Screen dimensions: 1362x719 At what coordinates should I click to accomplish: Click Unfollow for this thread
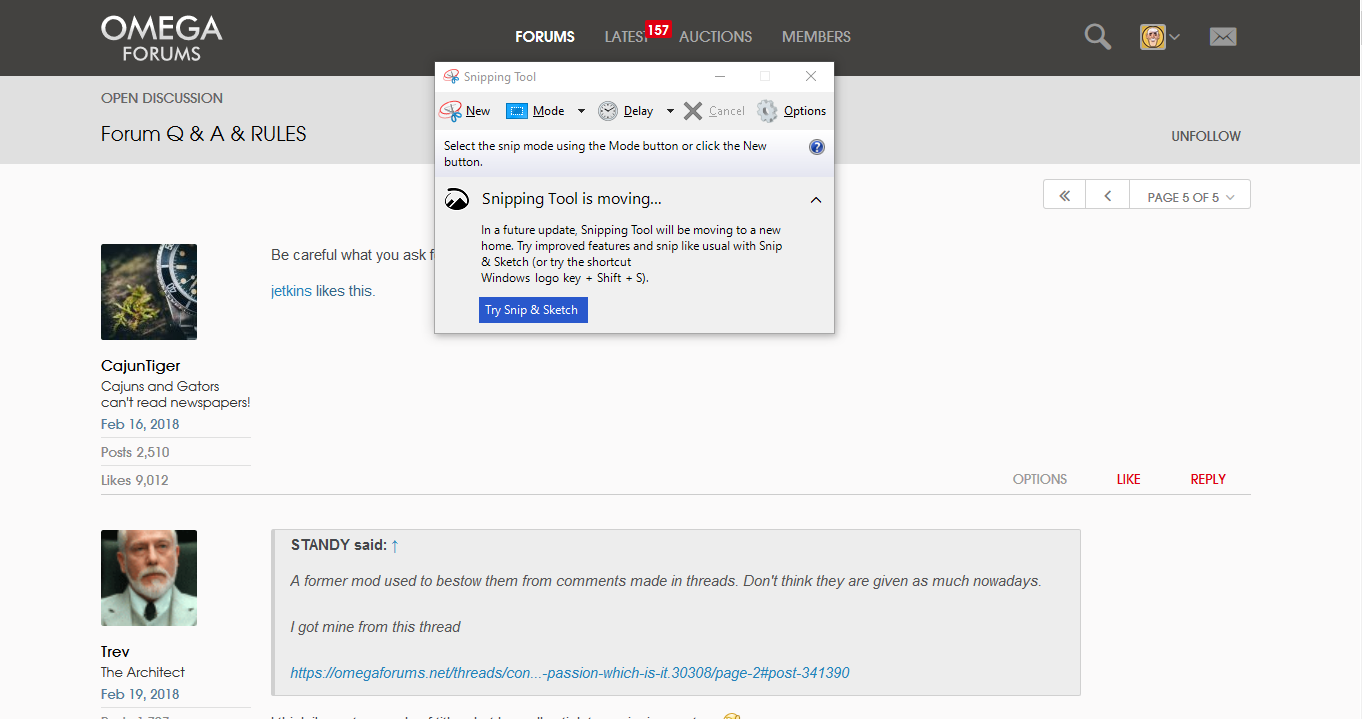1205,136
